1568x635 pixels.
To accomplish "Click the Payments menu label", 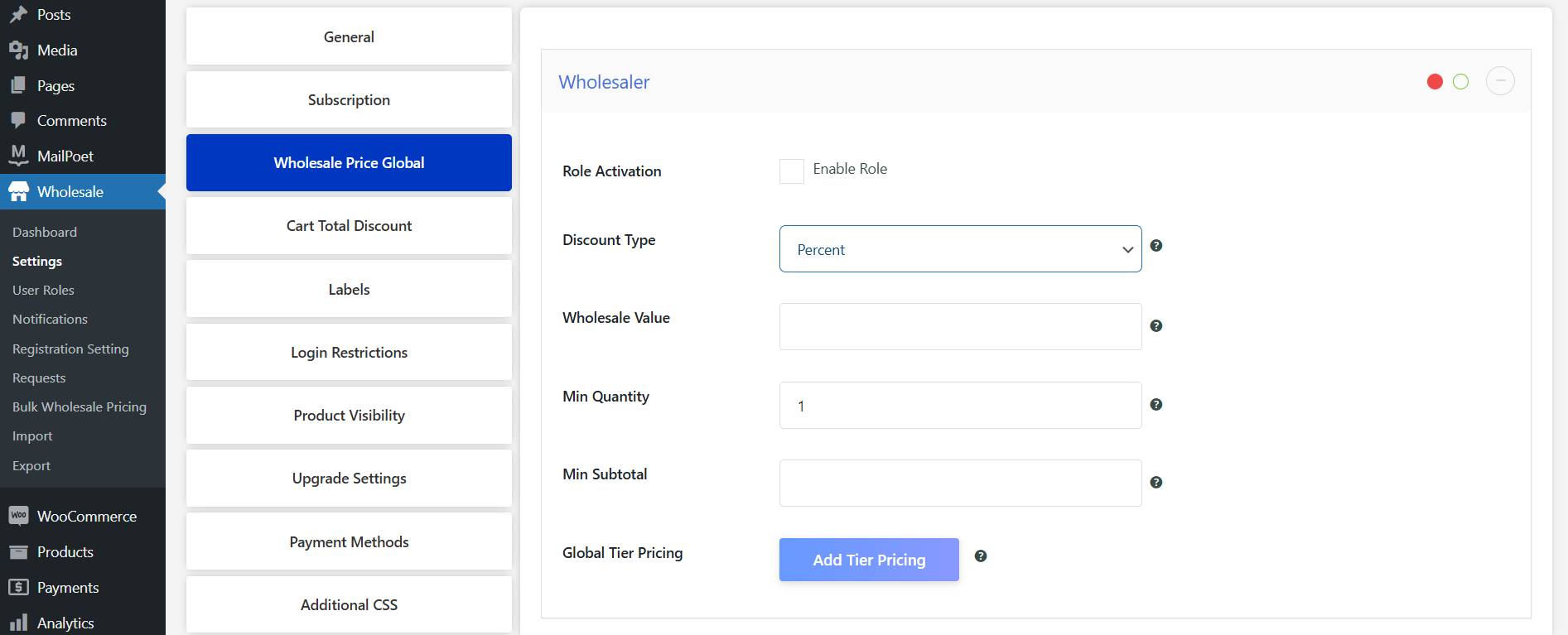I will 68,587.
